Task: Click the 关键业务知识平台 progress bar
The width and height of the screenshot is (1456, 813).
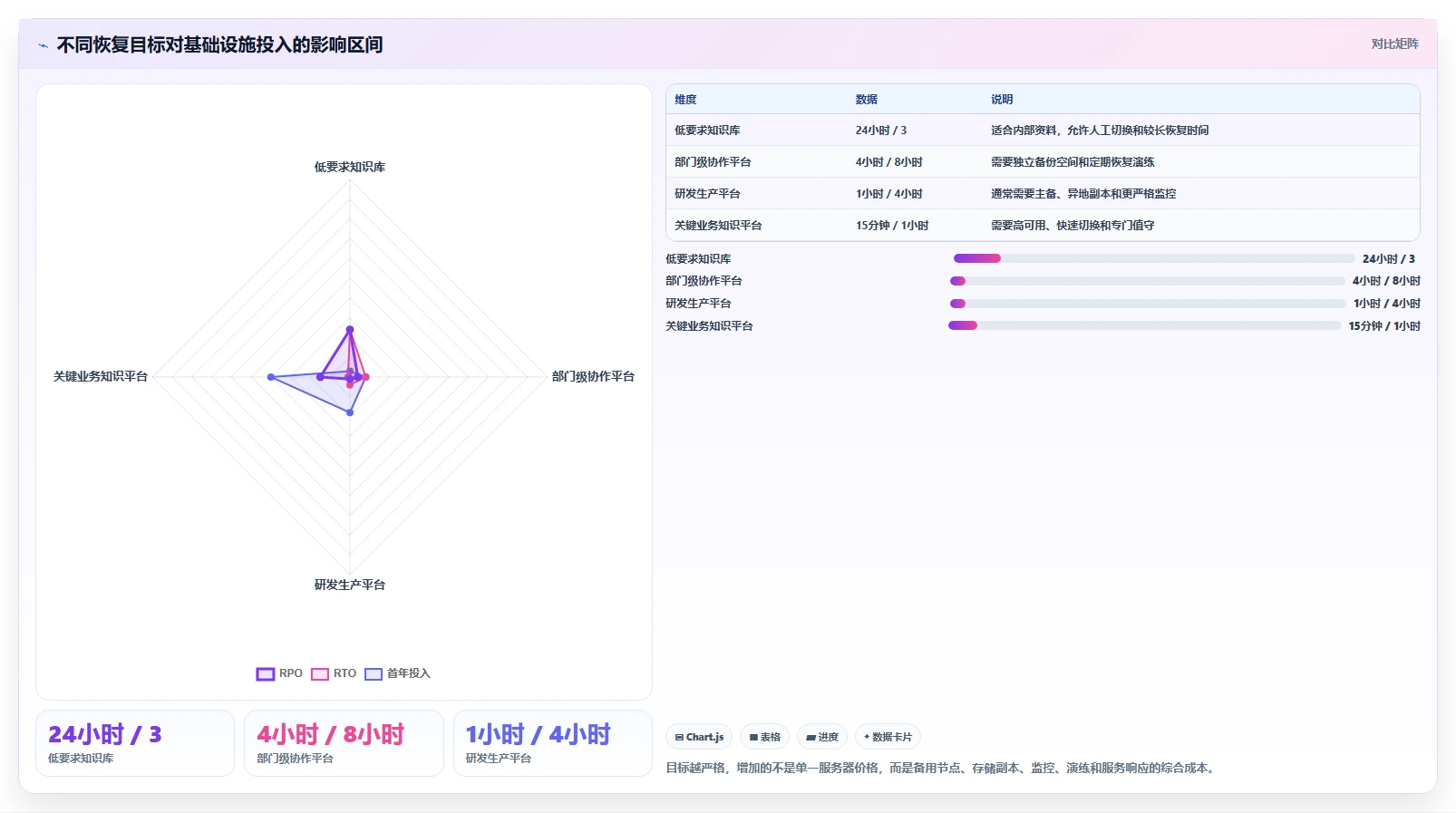Action: (x=1144, y=325)
